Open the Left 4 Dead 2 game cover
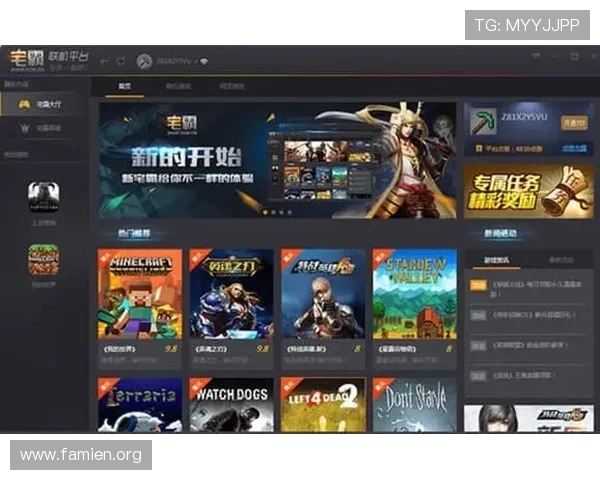The image size is (600, 480). point(322,404)
